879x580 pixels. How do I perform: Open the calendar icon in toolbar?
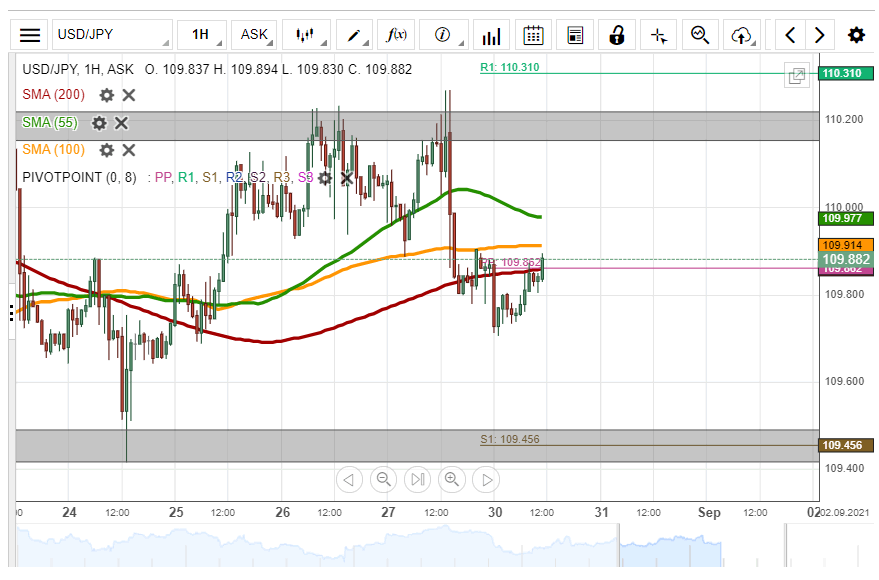[534, 35]
